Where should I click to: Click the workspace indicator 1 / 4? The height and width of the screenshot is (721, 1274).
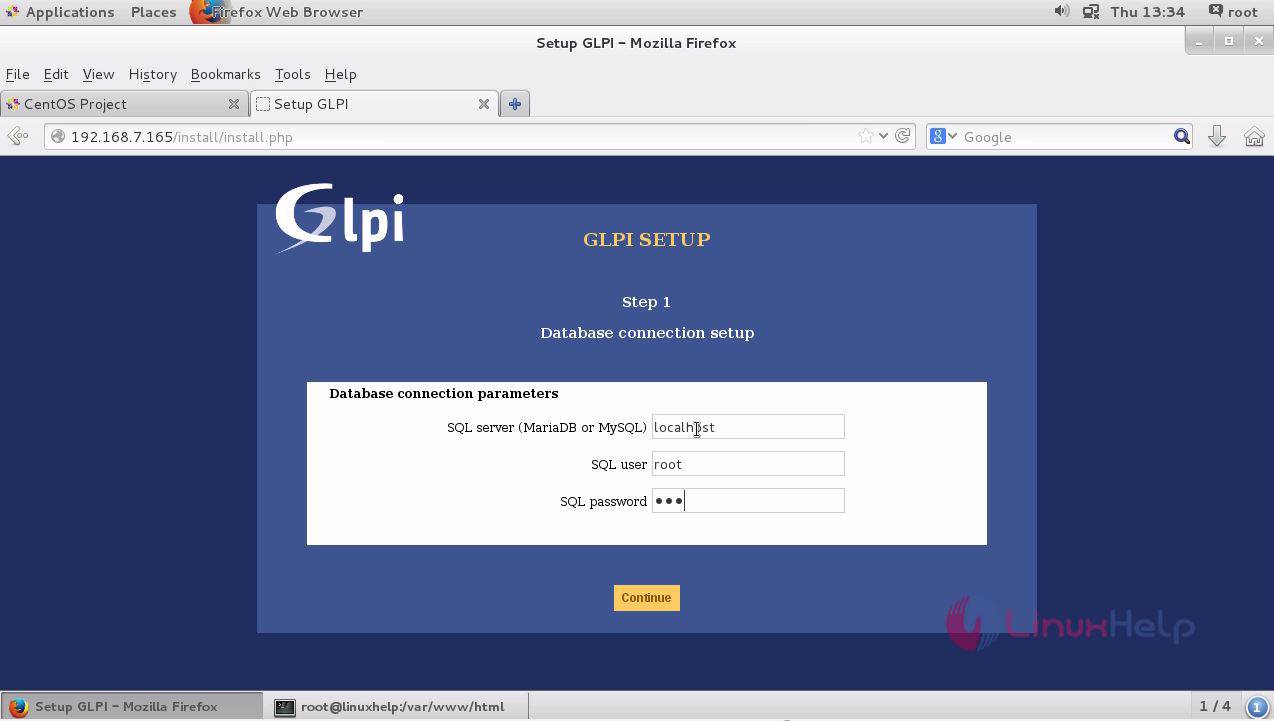pos(1215,706)
